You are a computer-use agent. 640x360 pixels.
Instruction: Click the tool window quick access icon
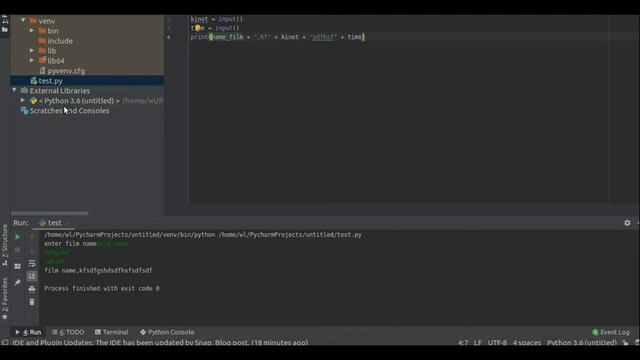tap(5, 343)
